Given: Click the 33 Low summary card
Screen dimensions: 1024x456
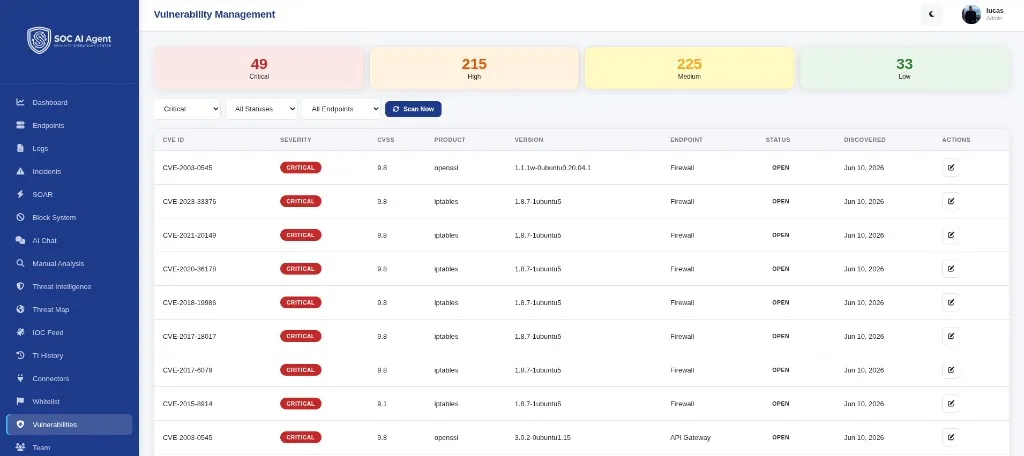Looking at the screenshot, I should pyautogui.click(x=904, y=68).
